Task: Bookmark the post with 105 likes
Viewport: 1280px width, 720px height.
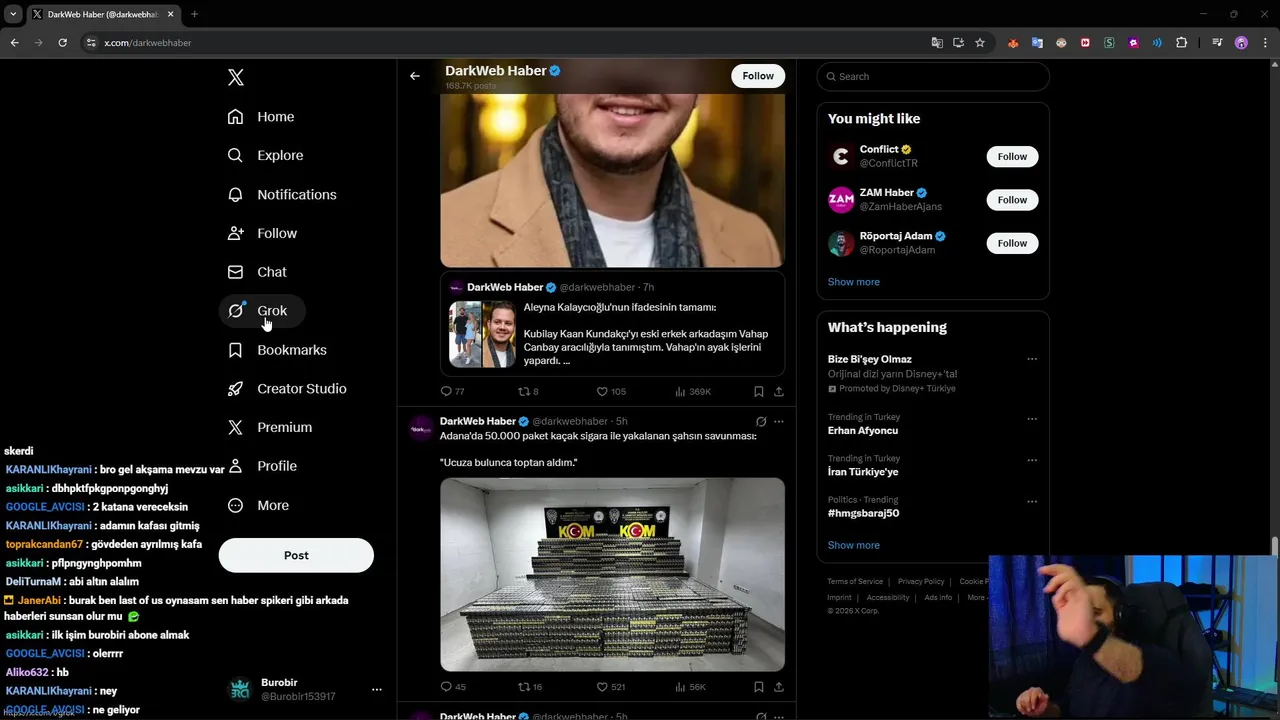Action: tap(759, 392)
